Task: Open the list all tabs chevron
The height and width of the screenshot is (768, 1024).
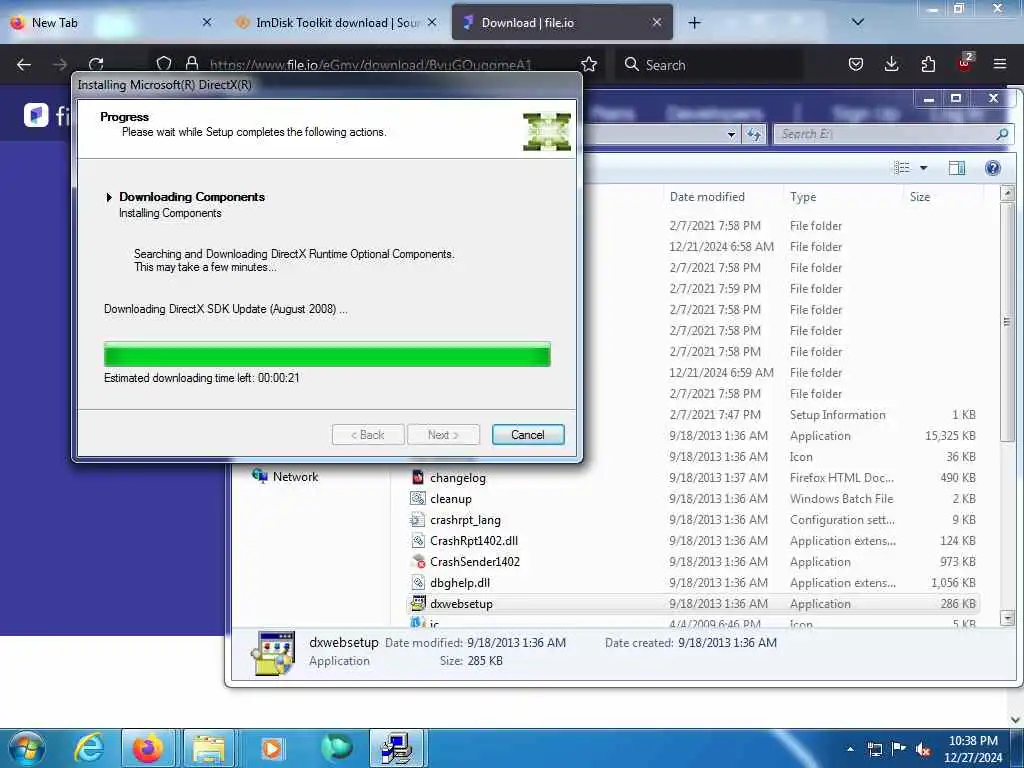Action: pos(858,22)
